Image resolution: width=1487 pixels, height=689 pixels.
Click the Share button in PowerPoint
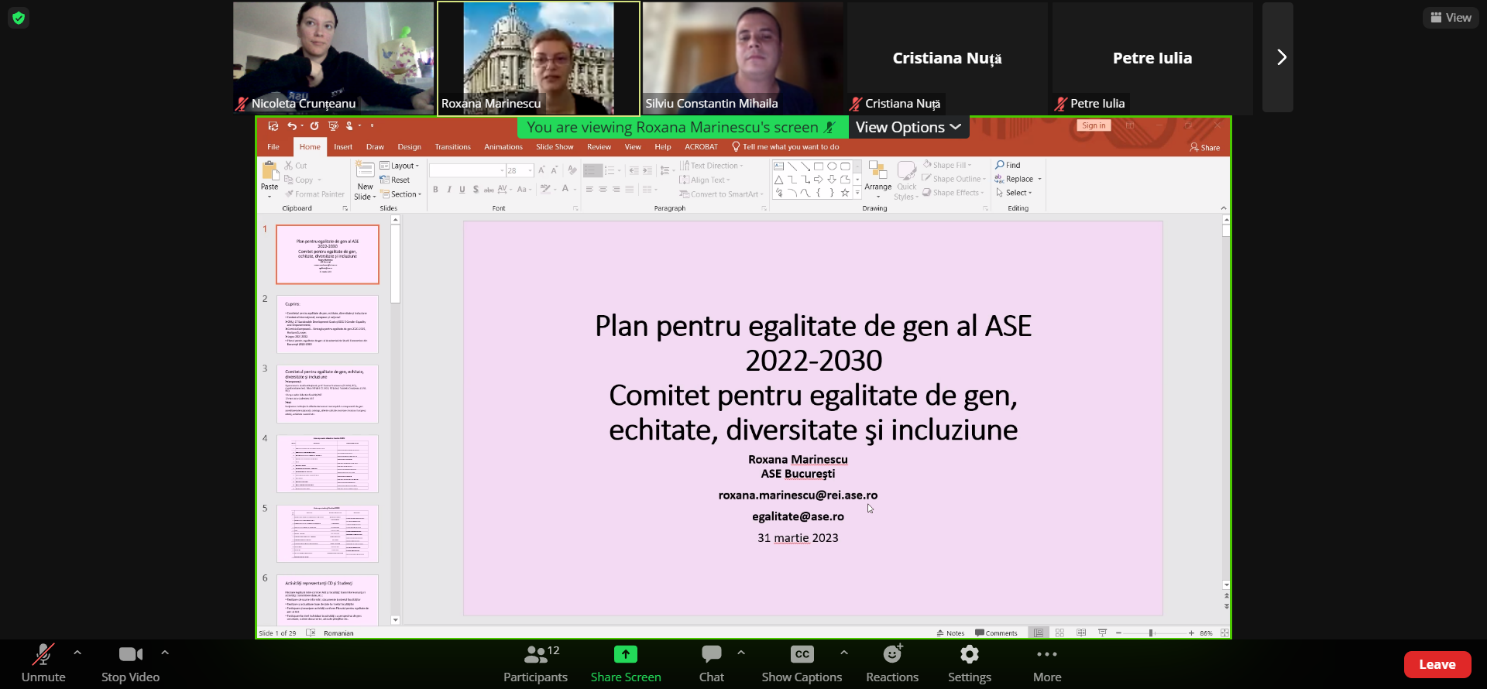coord(1205,147)
